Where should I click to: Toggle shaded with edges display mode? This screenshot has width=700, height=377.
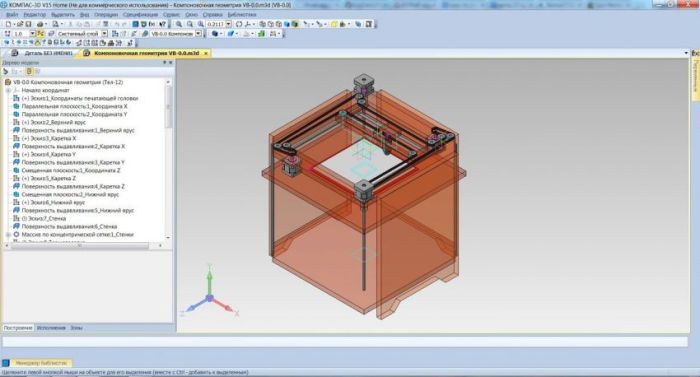(x=295, y=24)
